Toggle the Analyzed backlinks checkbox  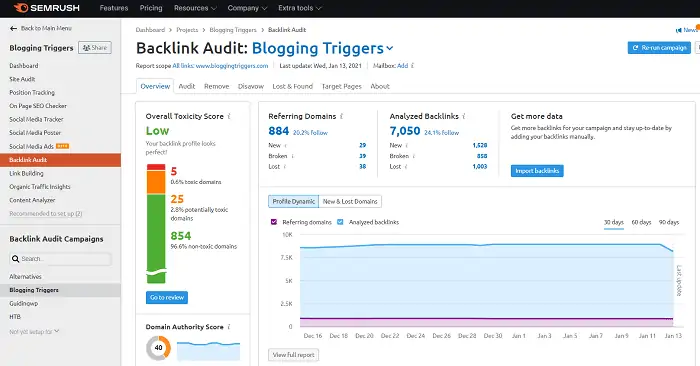pos(340,222)
